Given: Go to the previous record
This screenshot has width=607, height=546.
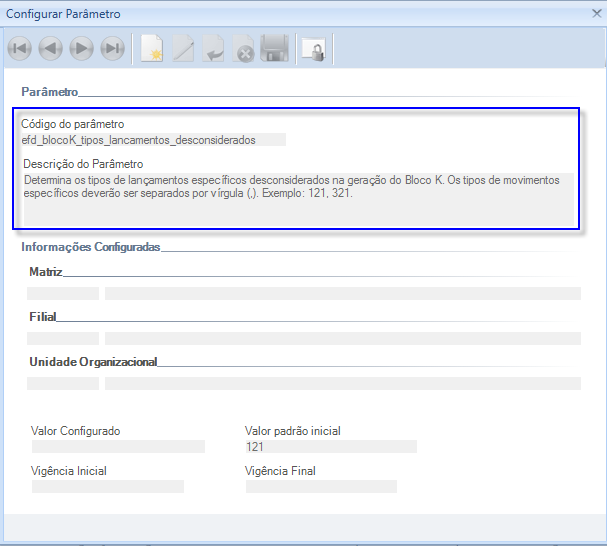Looking at the screenshot, I should (x=50, y=48).
